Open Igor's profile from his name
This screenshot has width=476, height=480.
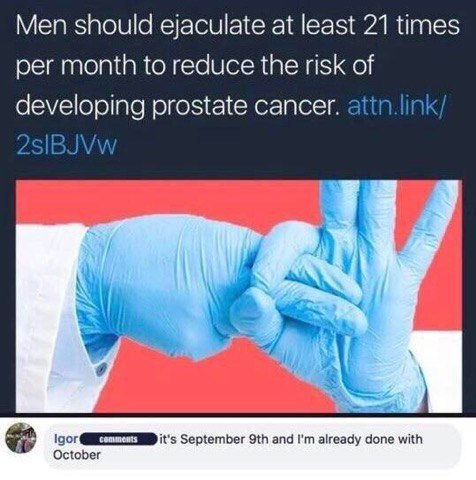click(x=66, y=439)
